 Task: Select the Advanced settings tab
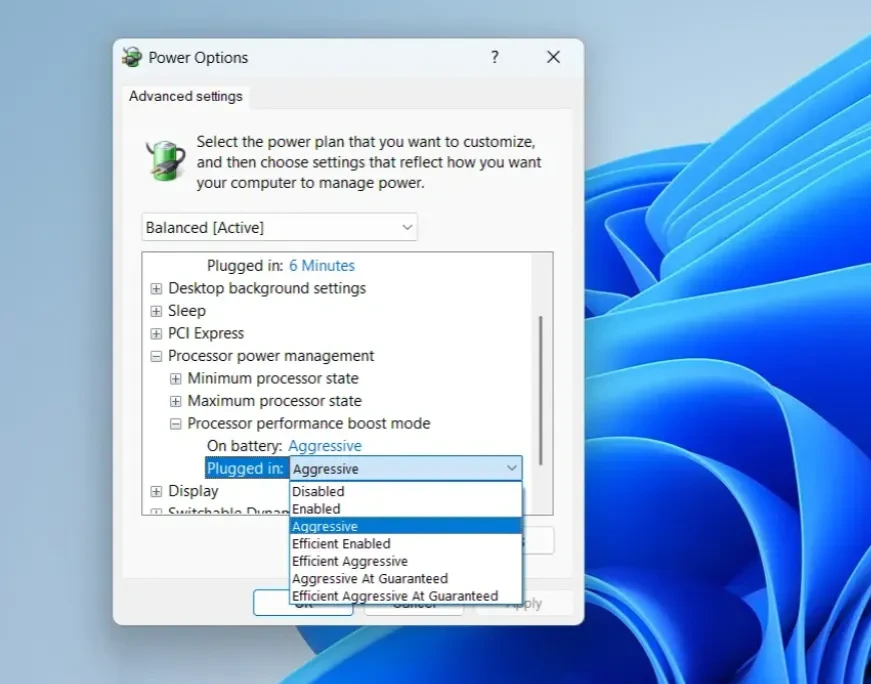coord(186,97)
